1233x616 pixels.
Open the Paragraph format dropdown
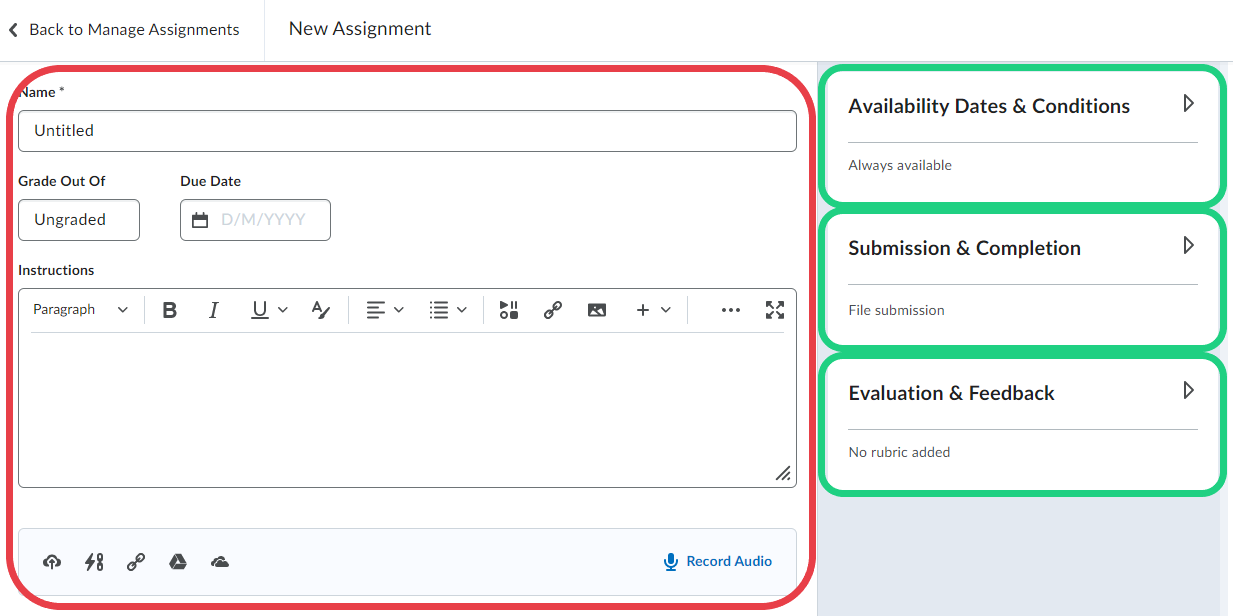pos(80,310)
